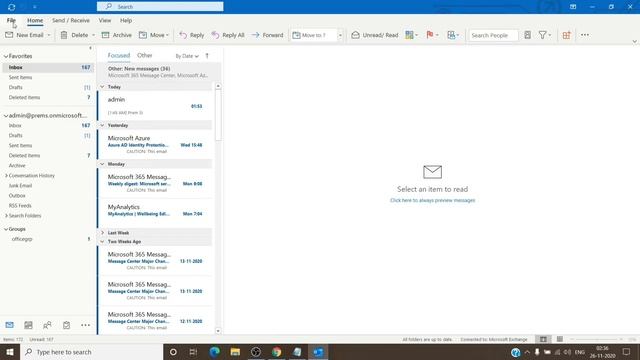Open the Move menu in ribbon
Screen dimensions: 640x360
pos(153,35)
